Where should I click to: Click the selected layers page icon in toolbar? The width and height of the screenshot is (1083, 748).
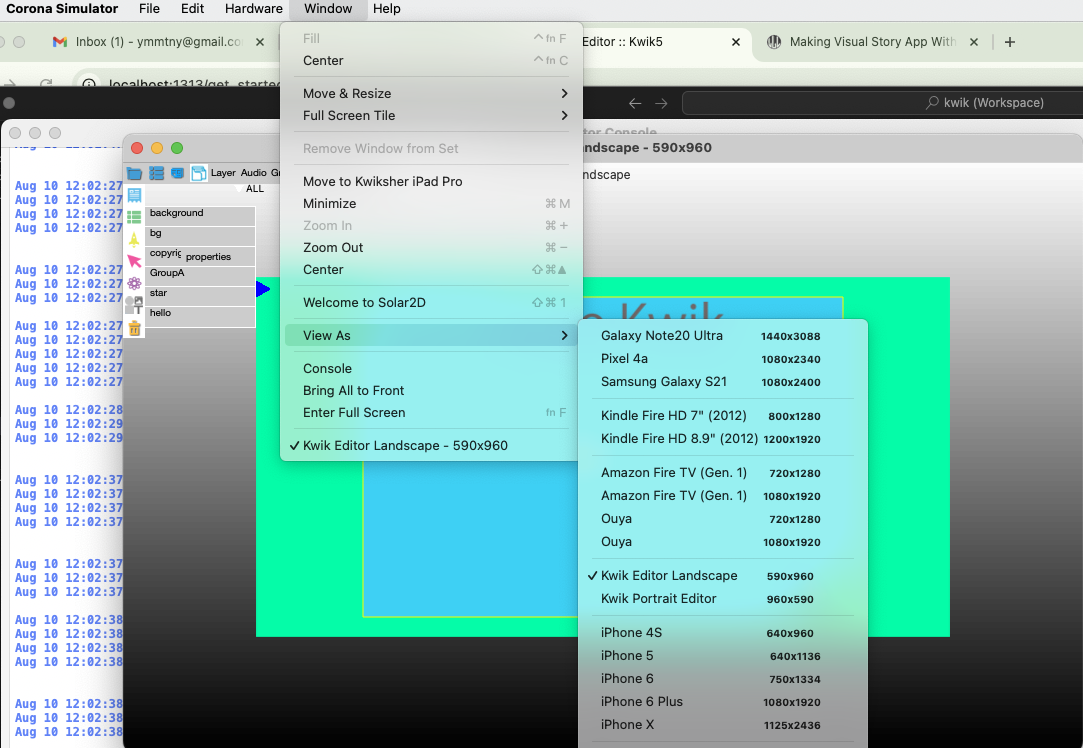pos(199,173)
